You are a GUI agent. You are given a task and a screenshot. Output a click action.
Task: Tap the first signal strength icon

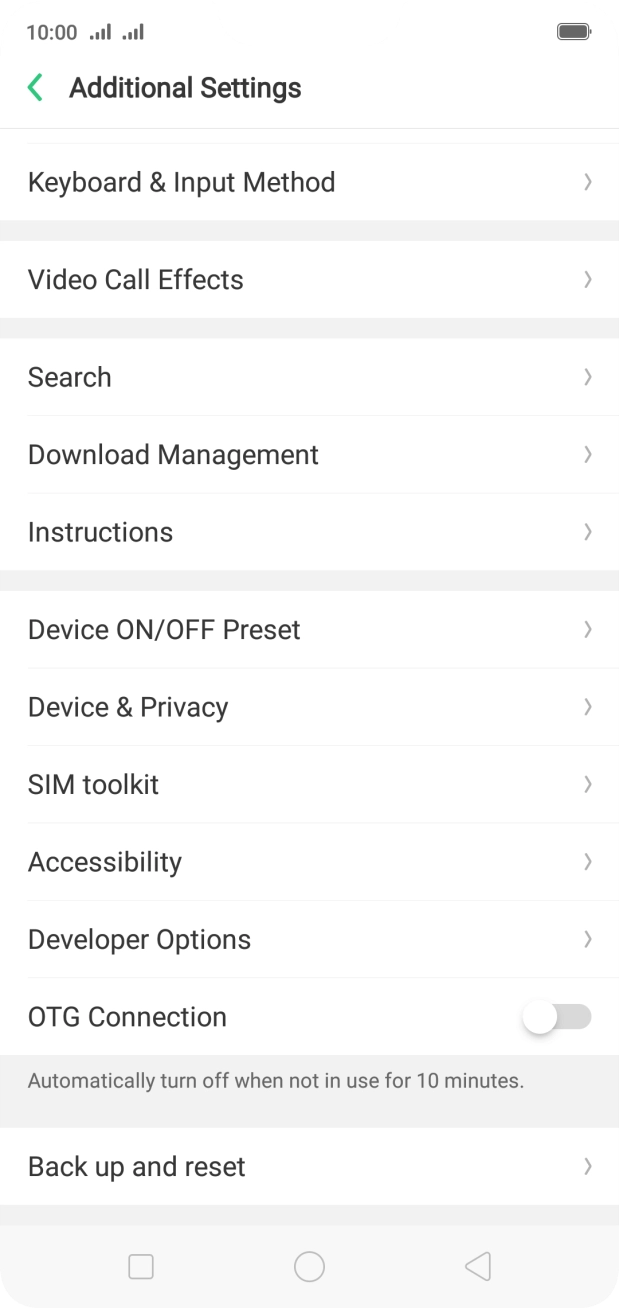[x=100, y=32]
